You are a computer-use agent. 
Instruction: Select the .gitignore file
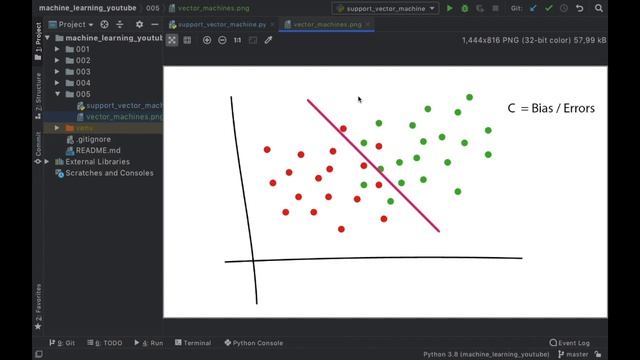[x=89, y=139]
